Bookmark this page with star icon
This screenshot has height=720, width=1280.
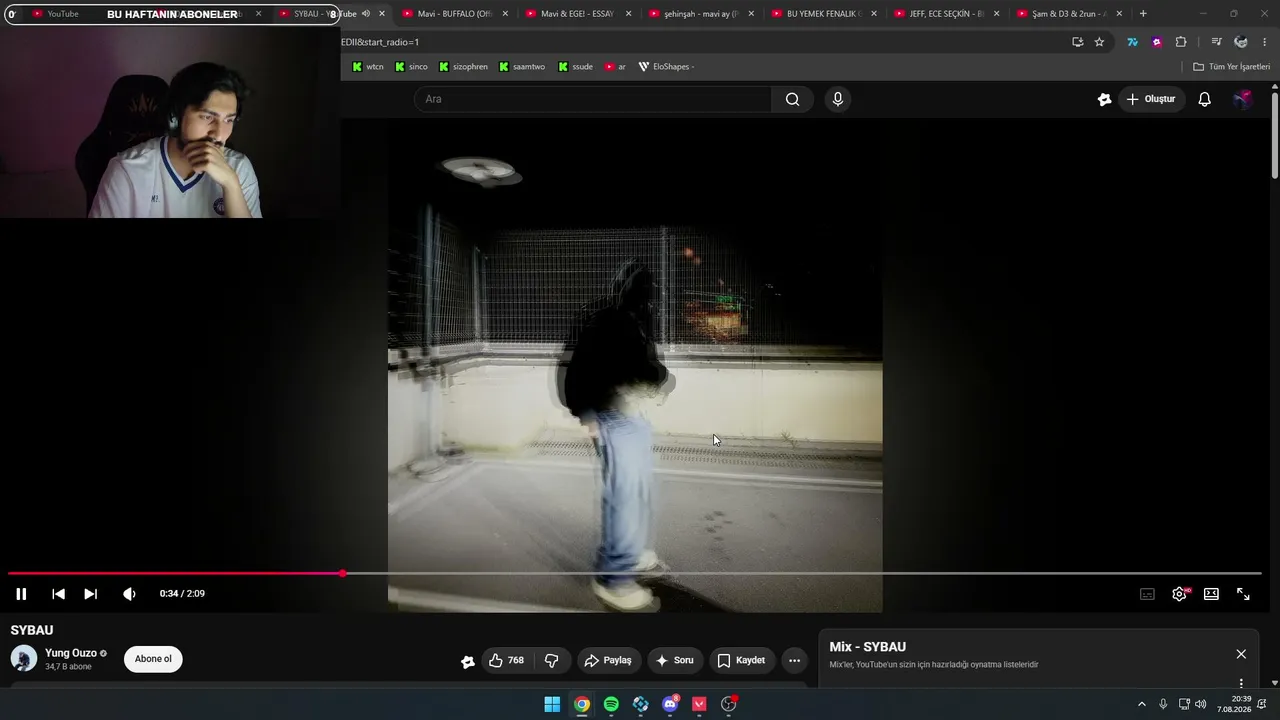pos(1099,42)
